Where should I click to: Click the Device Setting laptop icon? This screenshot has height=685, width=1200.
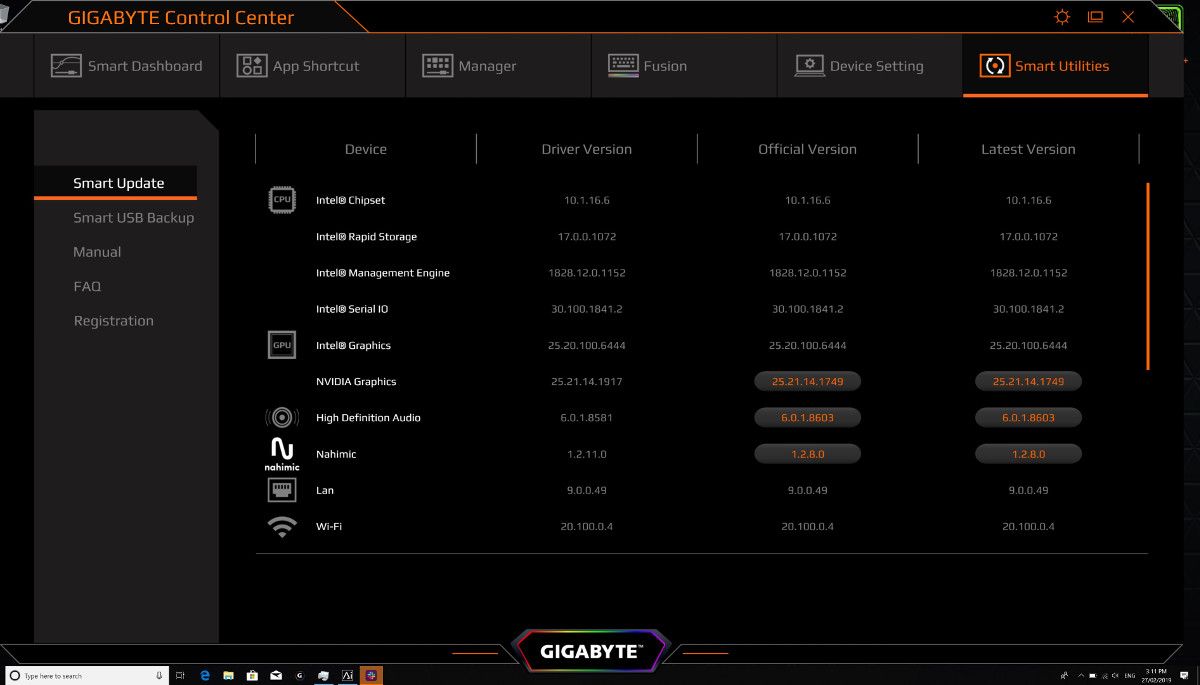808,64
